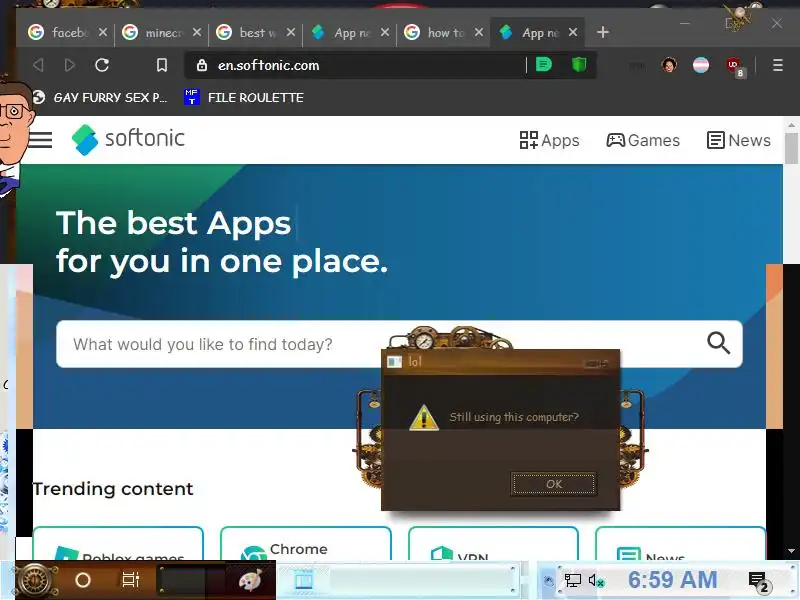Click the blue window icon on taskbar

(304, 581)
